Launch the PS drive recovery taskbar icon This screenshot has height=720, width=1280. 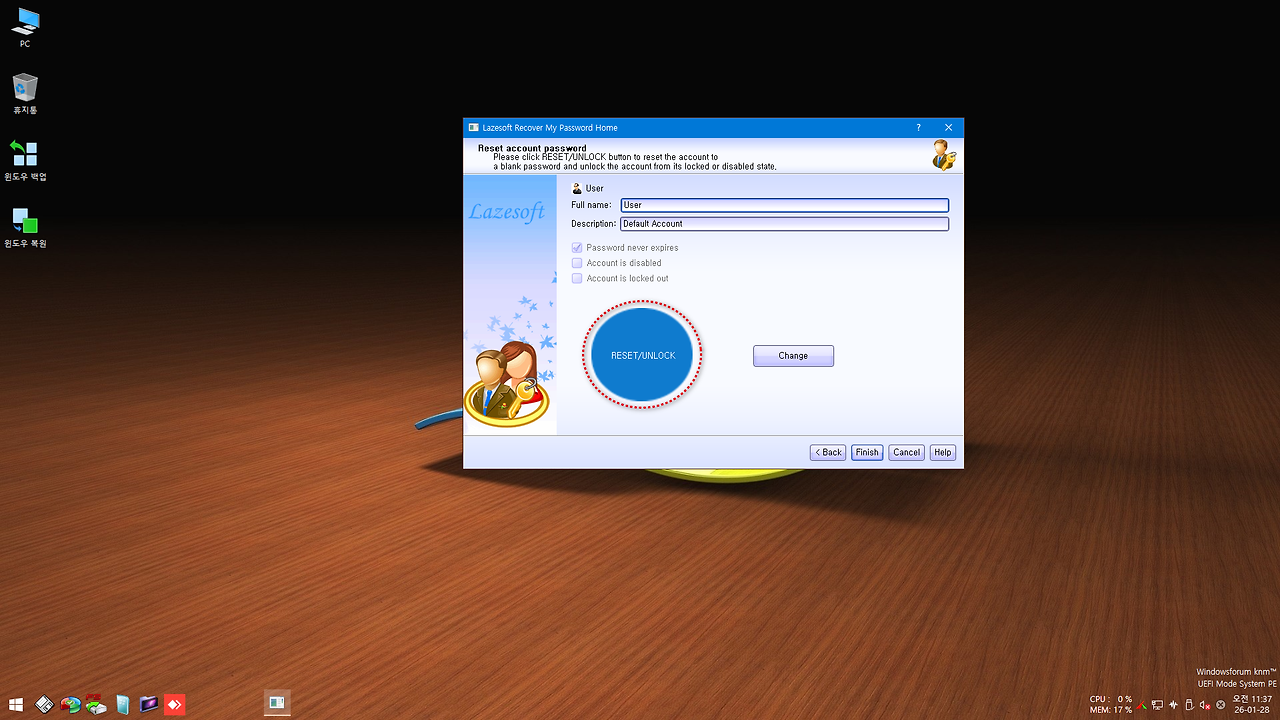(x=96, y=704)
